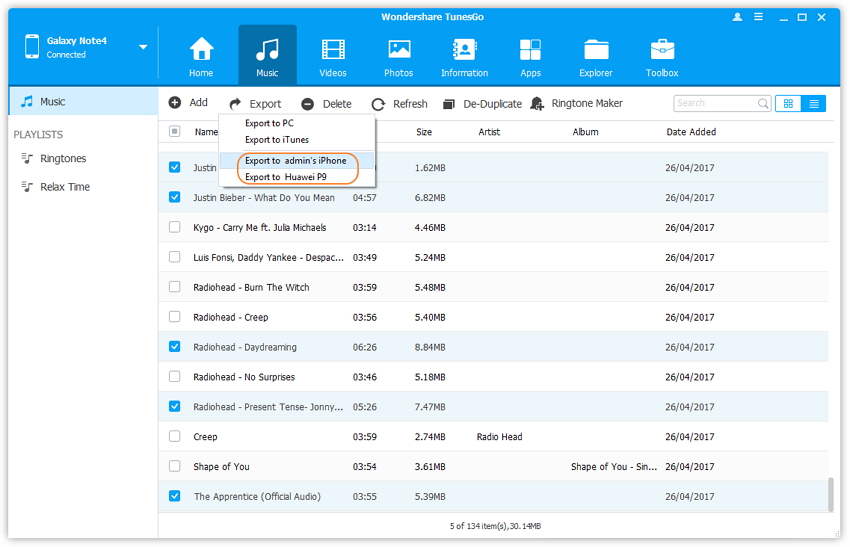Choose Export to admin's iPhone
Viewport: 850px width, 547px height.
pyautogui.click(x=295, y=161)
